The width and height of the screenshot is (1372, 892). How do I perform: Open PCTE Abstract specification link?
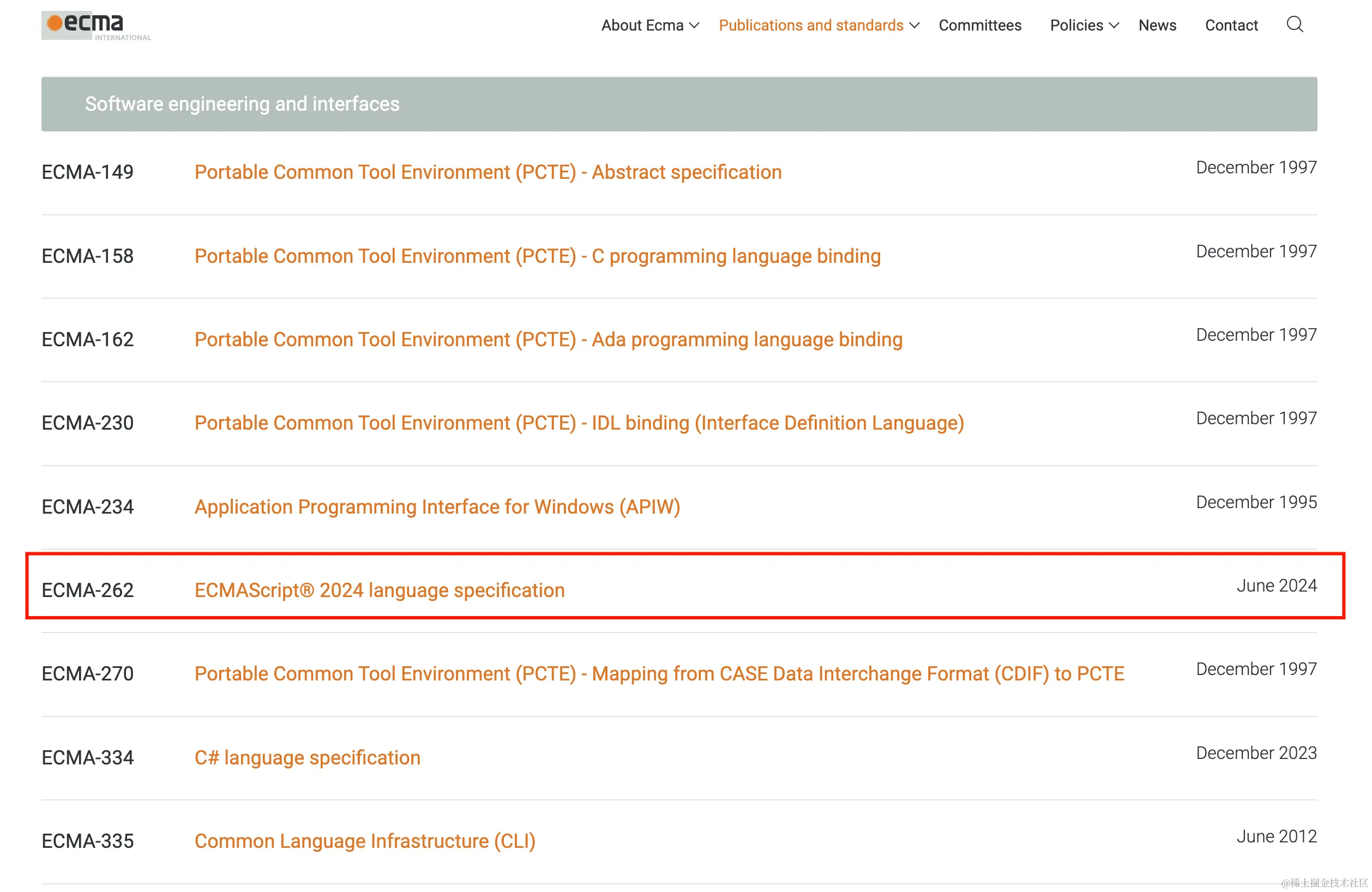[488, 172]
